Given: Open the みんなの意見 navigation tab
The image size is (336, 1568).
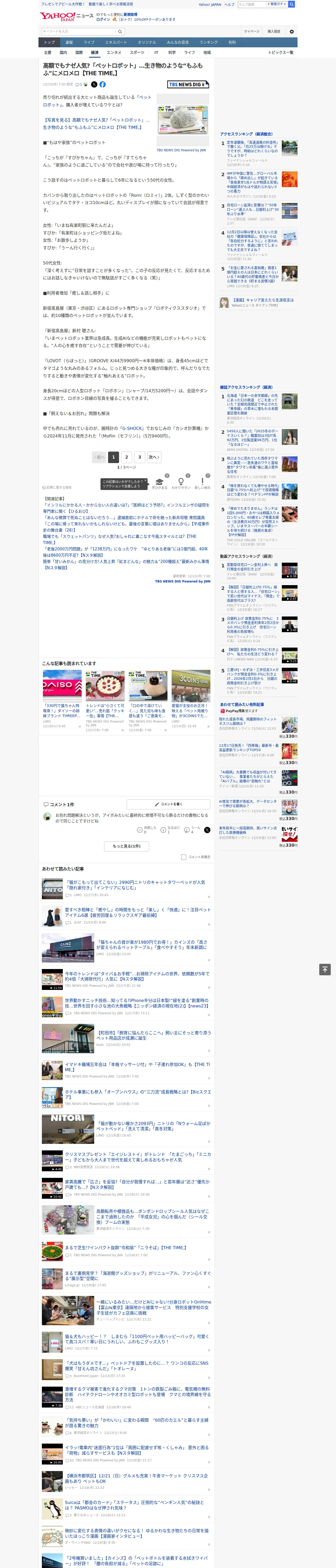Looking at the screenshot, I should point(177,43).
